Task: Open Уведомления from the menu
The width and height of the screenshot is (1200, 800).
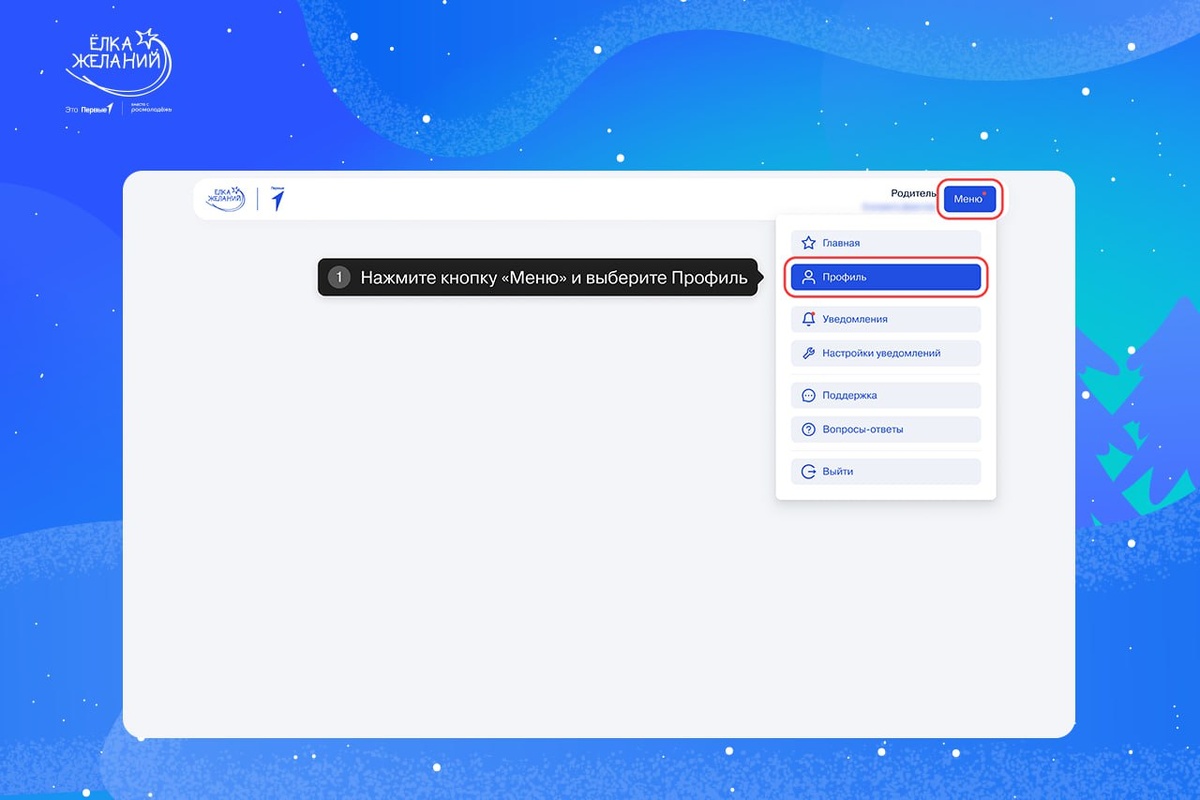Action: [x=886, y=319]
